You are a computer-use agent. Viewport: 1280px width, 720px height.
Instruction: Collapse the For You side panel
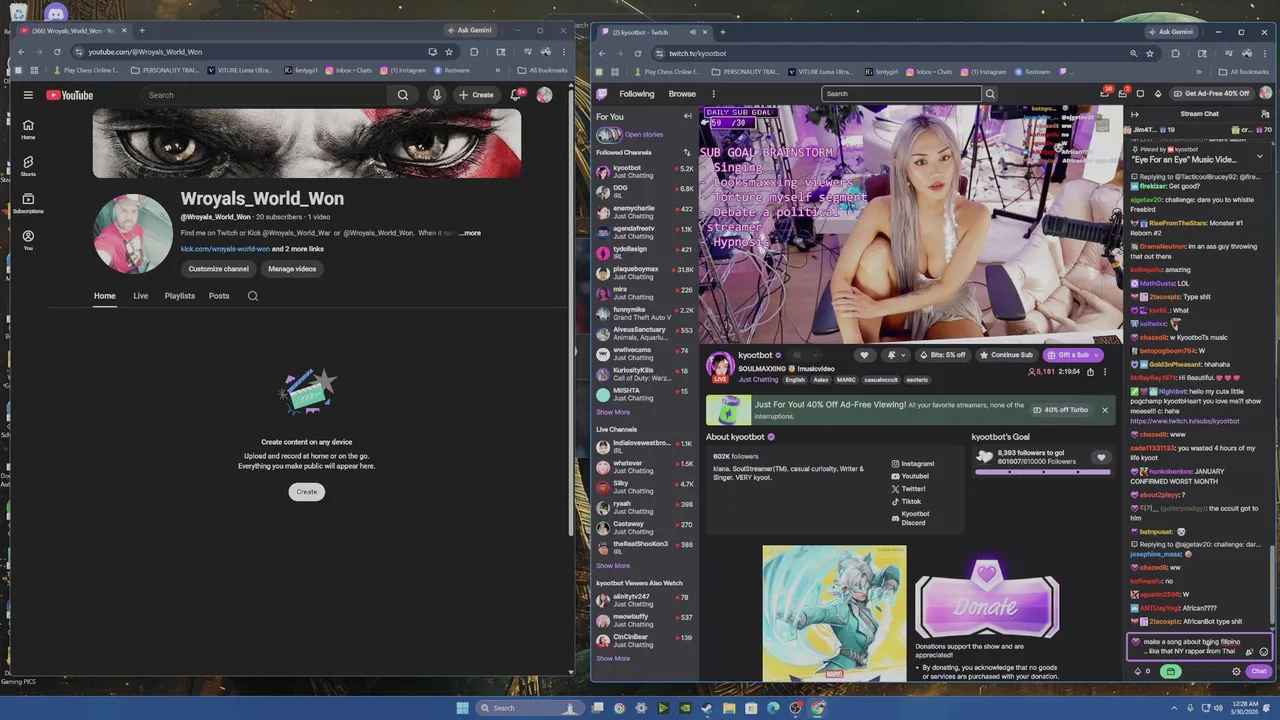[687, 117]
